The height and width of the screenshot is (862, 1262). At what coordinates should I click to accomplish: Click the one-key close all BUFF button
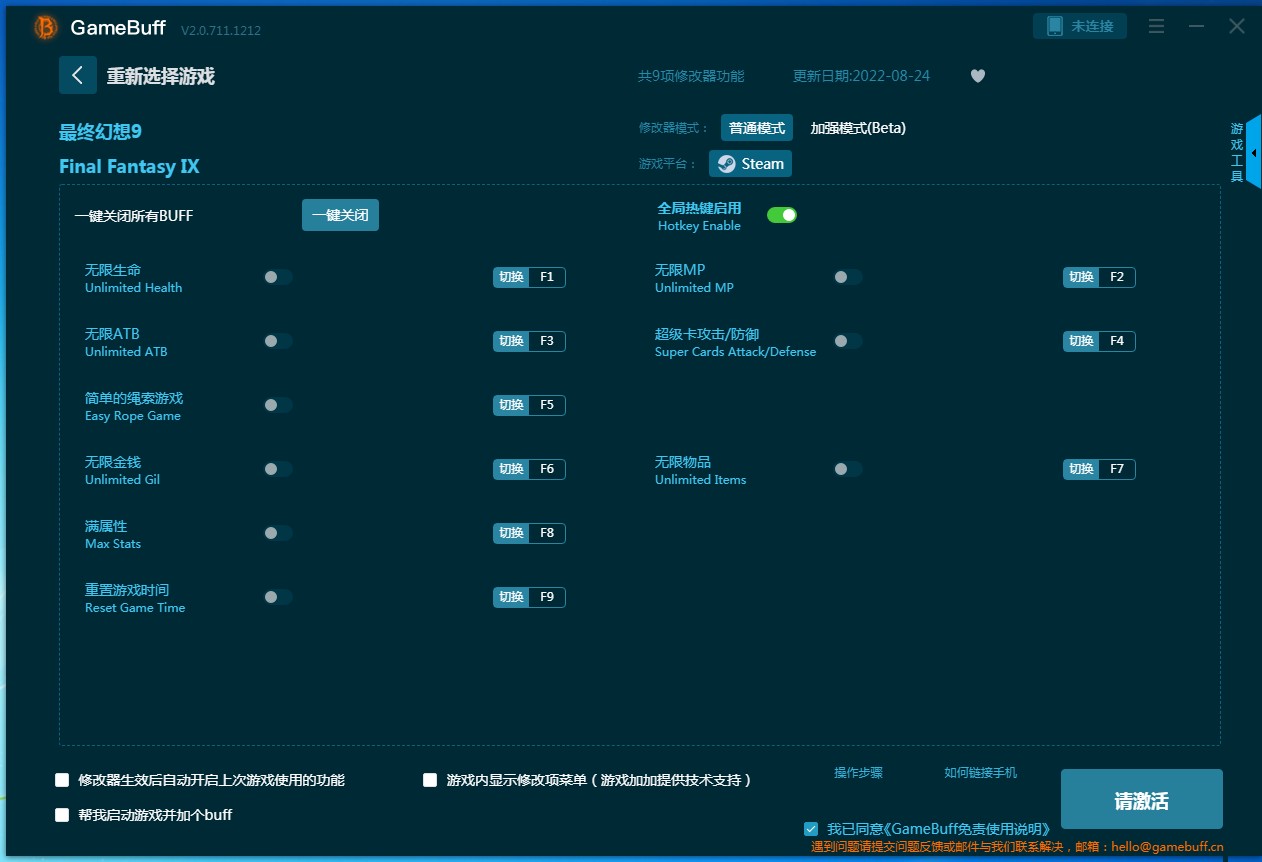click(x=340, y=215)
